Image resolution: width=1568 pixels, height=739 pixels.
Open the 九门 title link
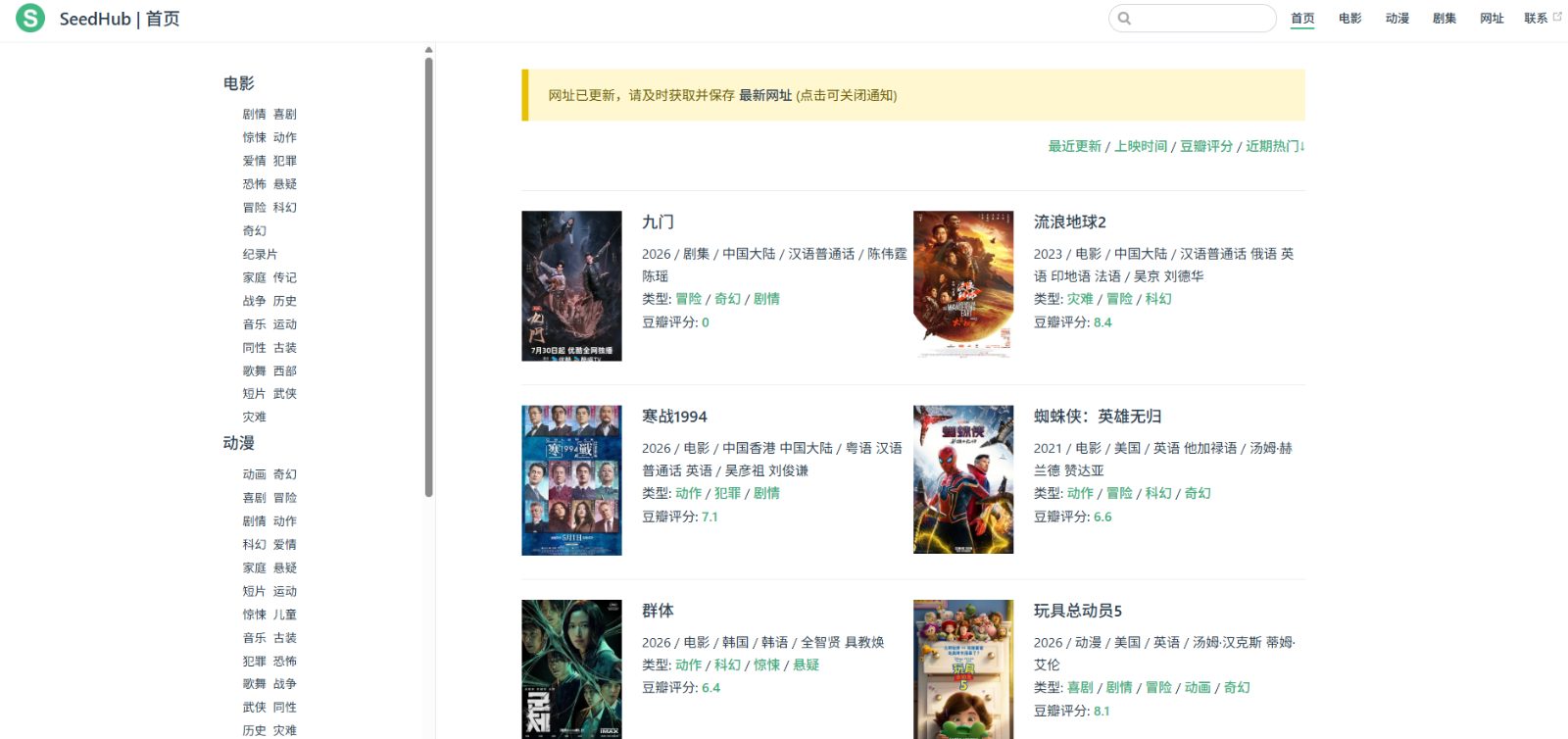[x=658, y=222]
